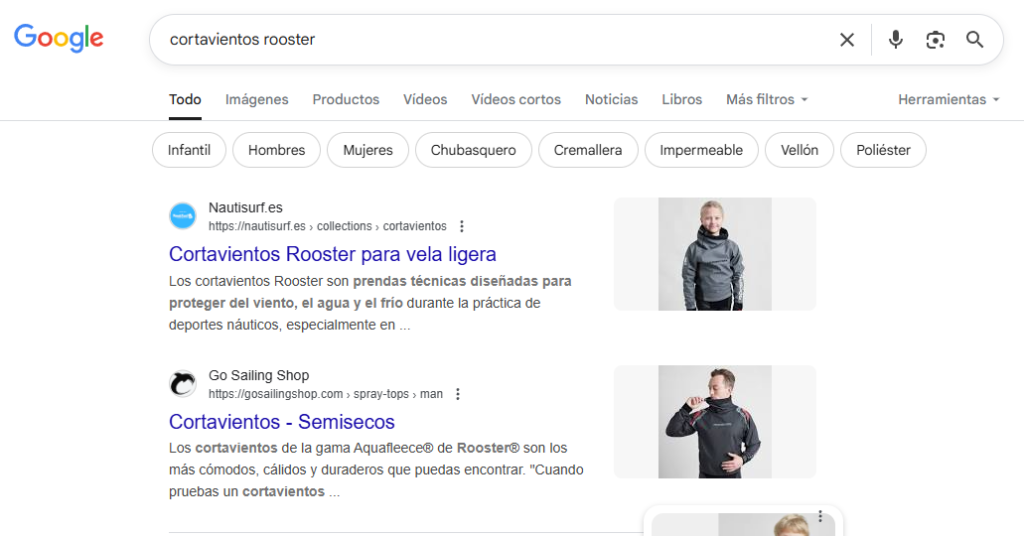This screenshot has width=1024, height=536.
Task: Open man in black spray top thumbnail
Action: (714, 422)
